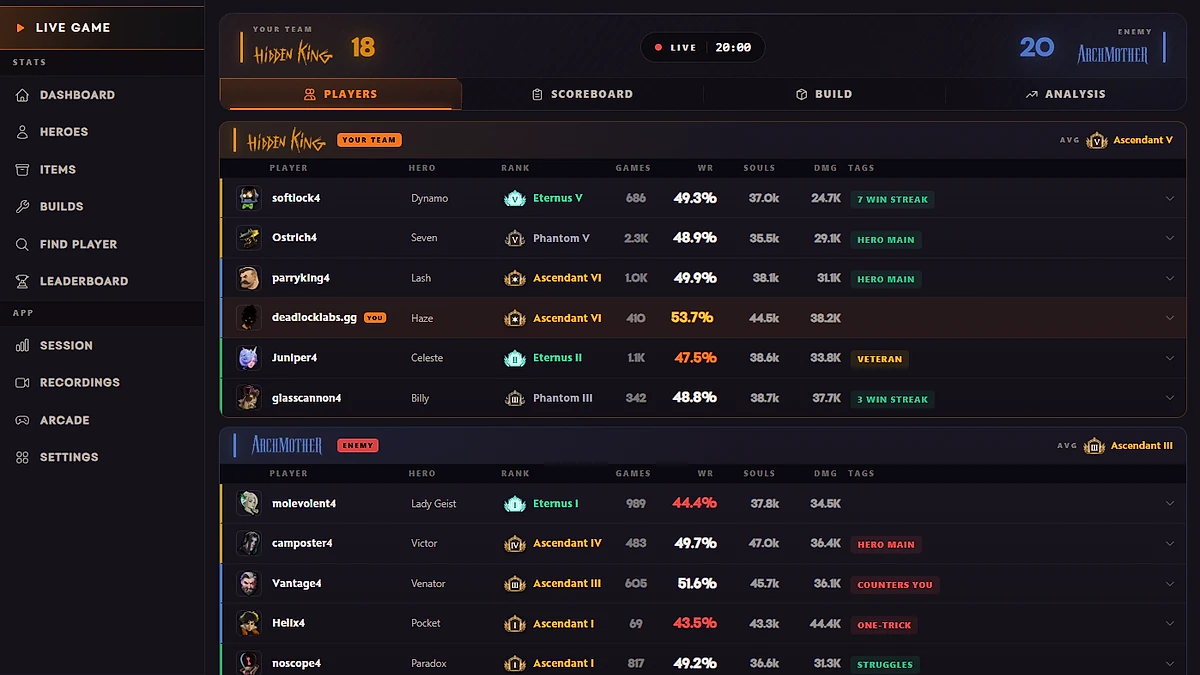Open the Recordings page
The height and width of the screenshot is (675, 1200).
[102, 383]
